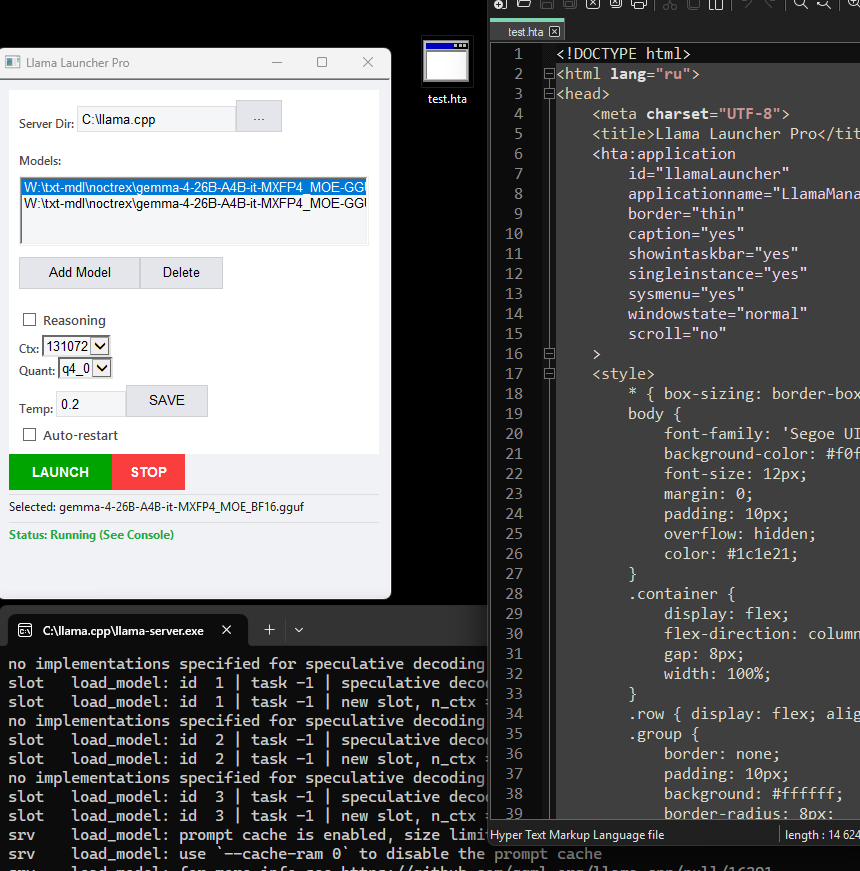Click the Find magnifier icon in editor toolbar
The image size is (860, 871).
point(801,4)
